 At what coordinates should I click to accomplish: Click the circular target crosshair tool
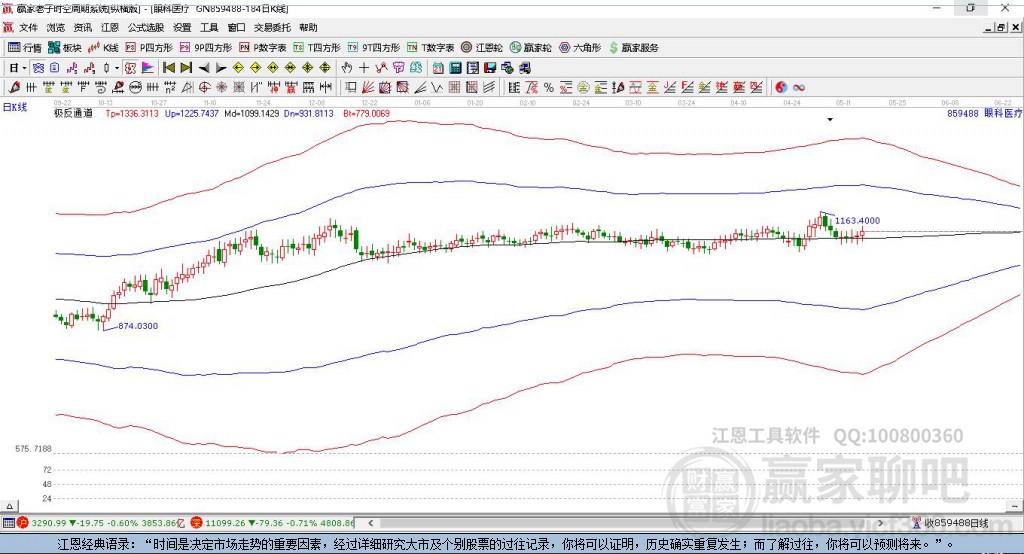pyautogui.click(x=204, y=88)
